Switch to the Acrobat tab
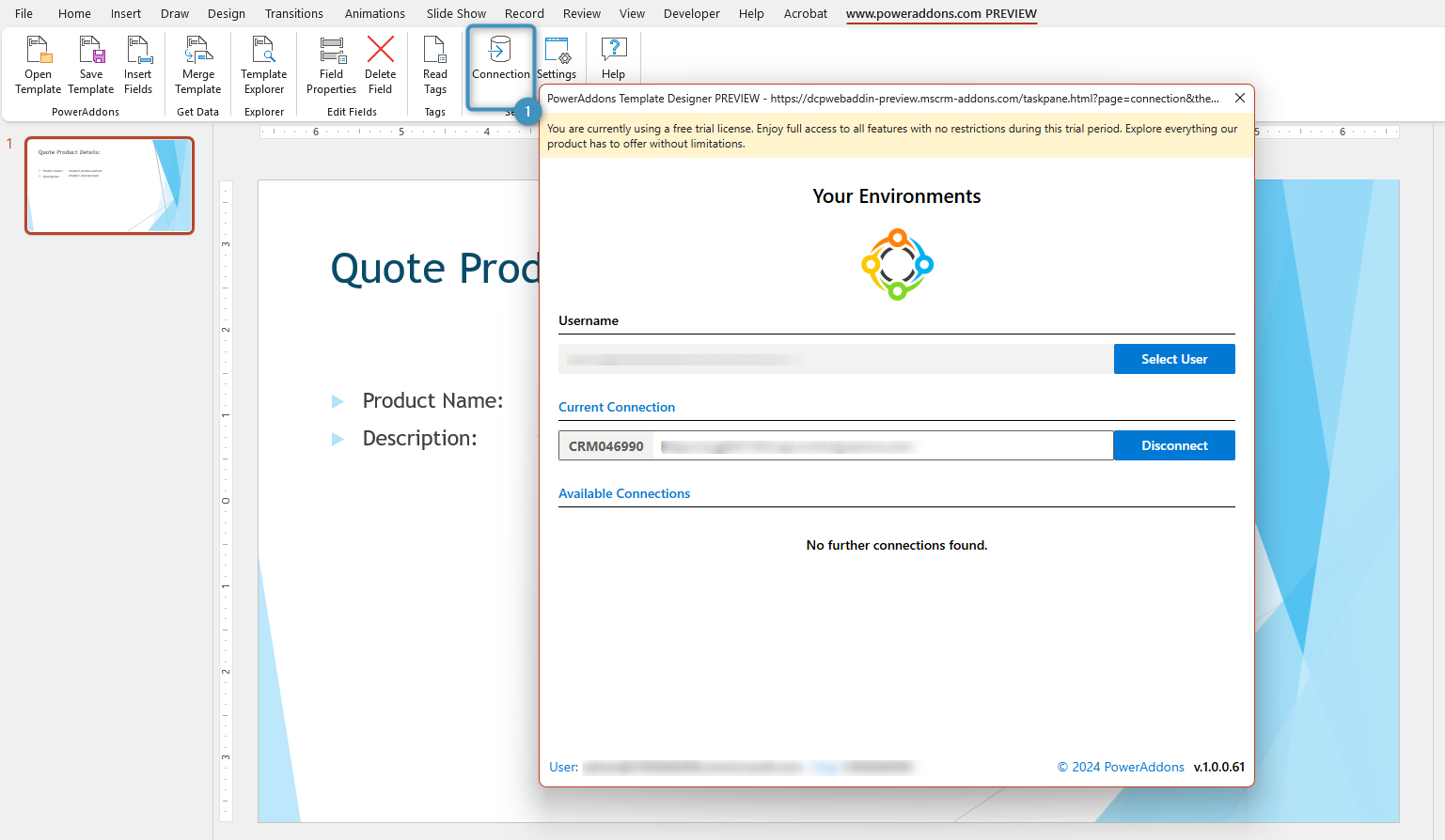Screen dimensions: 1445x840 (806, 13)
